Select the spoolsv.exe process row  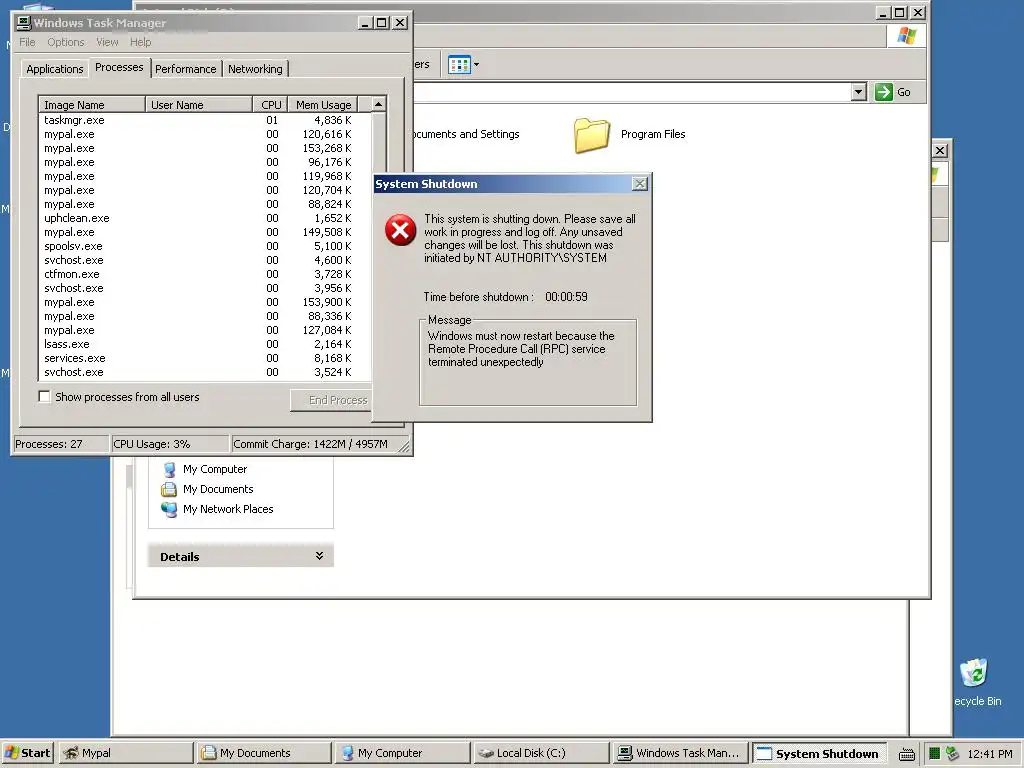point(204,246)
